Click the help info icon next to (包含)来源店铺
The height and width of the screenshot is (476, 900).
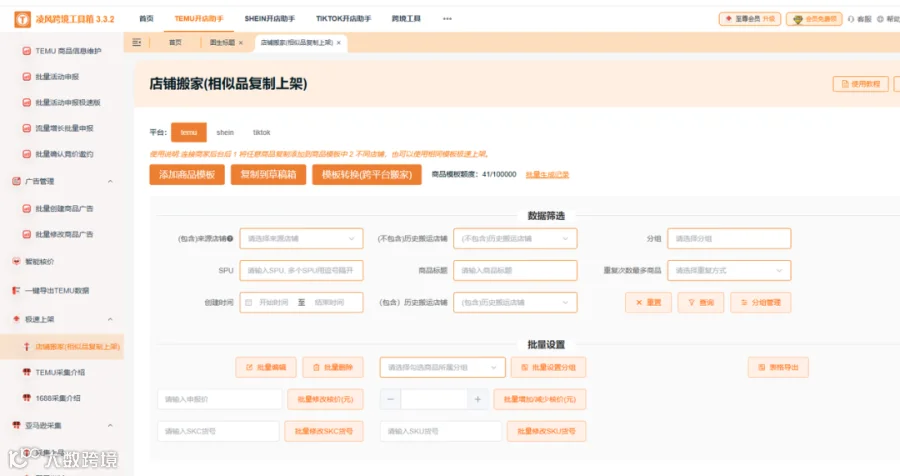pyautogui.click(x=230, y=238)
